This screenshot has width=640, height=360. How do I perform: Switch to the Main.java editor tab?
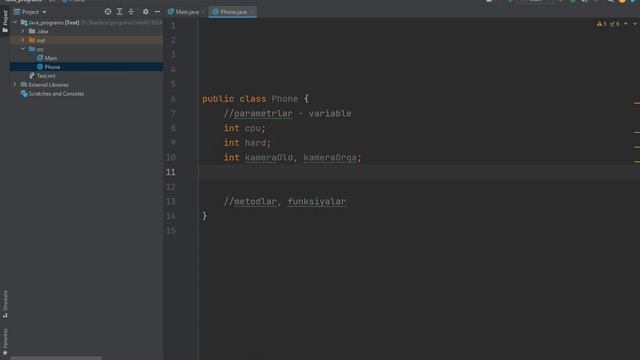coord(187,12)
